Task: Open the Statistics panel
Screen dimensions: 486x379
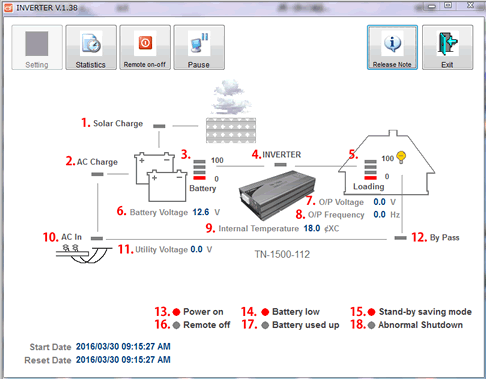Action: (x=91, y=47)
